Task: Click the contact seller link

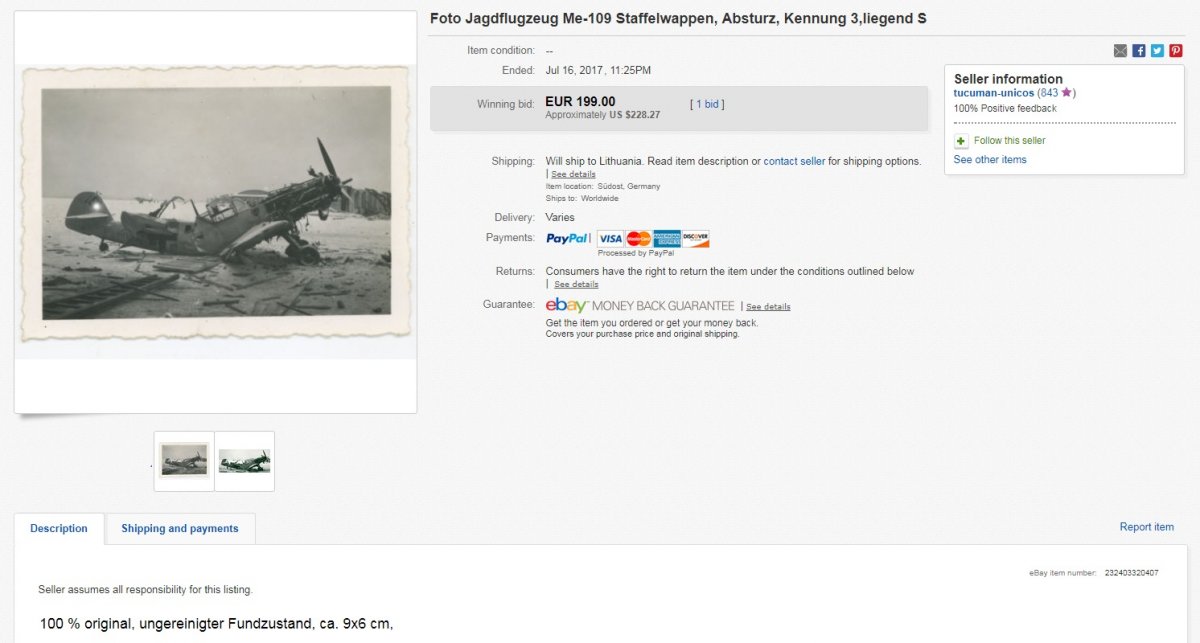Action: click(794, 161)
